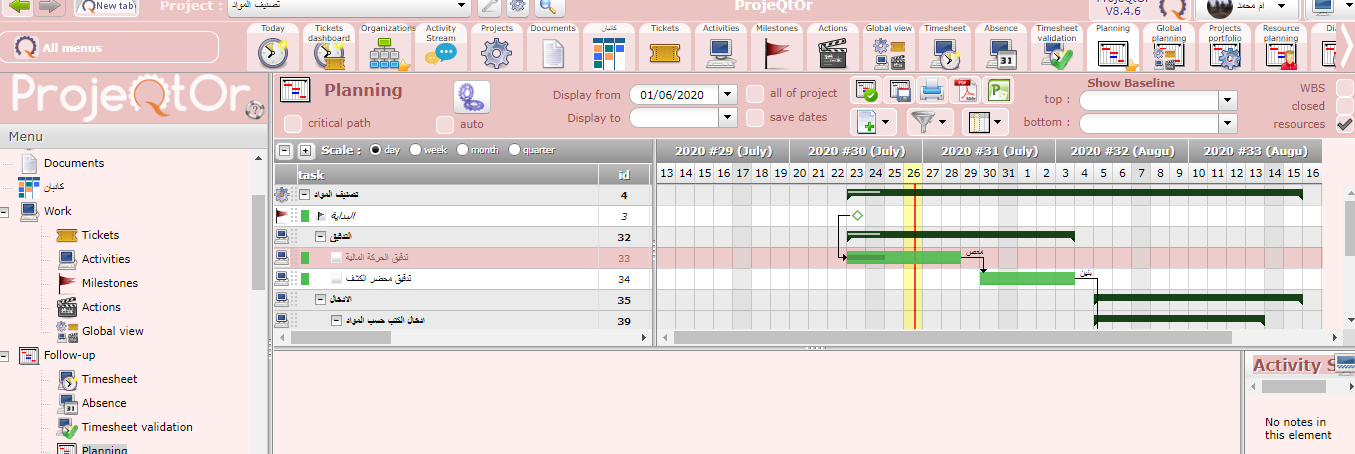
Task: Open the Absence calendar shortcut
Action: 1001,46
